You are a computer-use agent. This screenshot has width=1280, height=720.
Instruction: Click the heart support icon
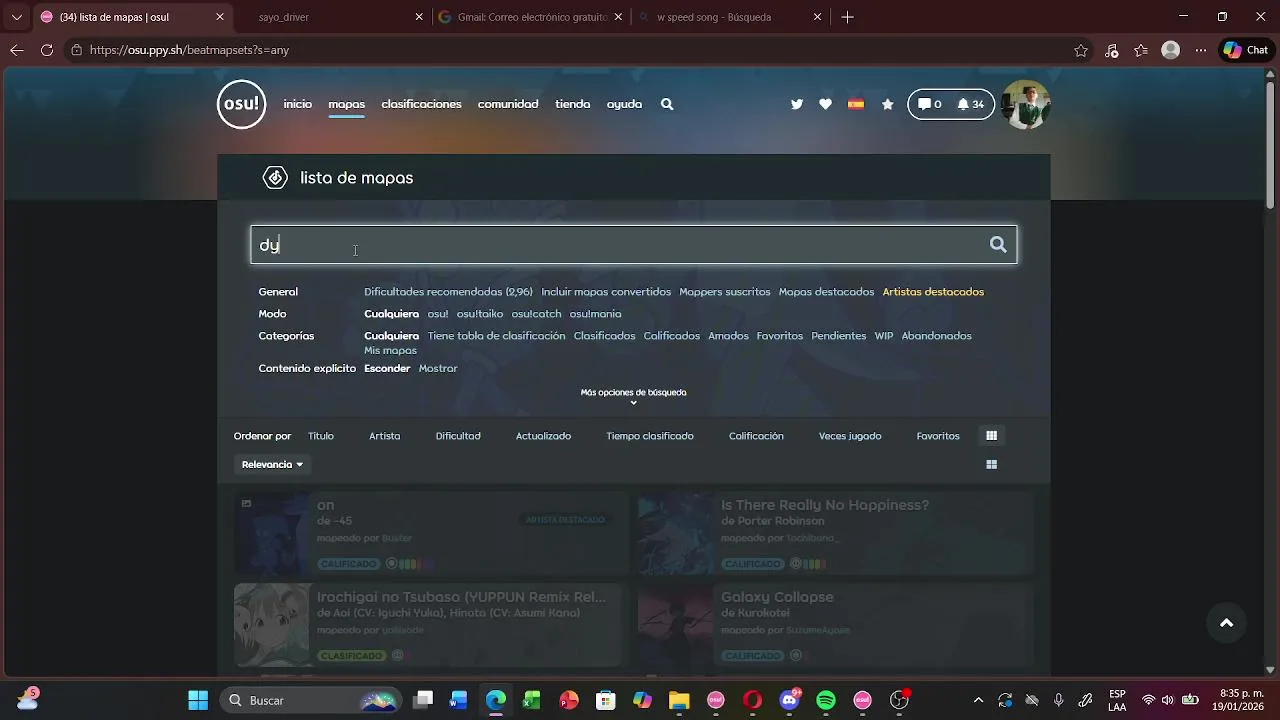825,104
